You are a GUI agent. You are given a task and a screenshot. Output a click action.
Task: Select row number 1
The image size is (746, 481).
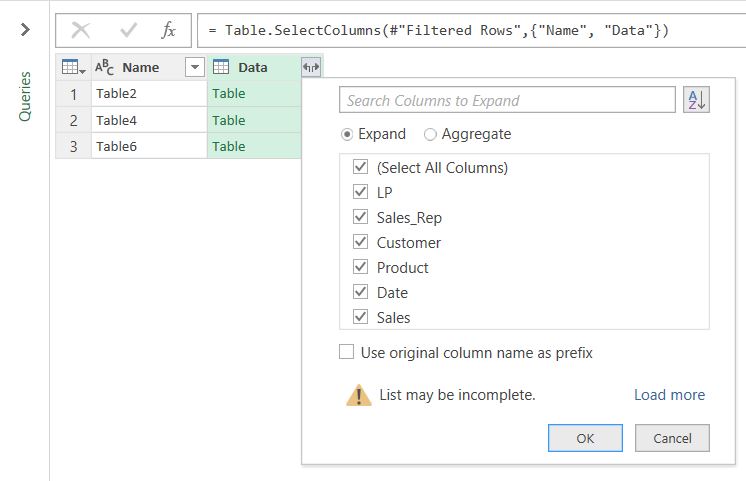click(73, 94)
